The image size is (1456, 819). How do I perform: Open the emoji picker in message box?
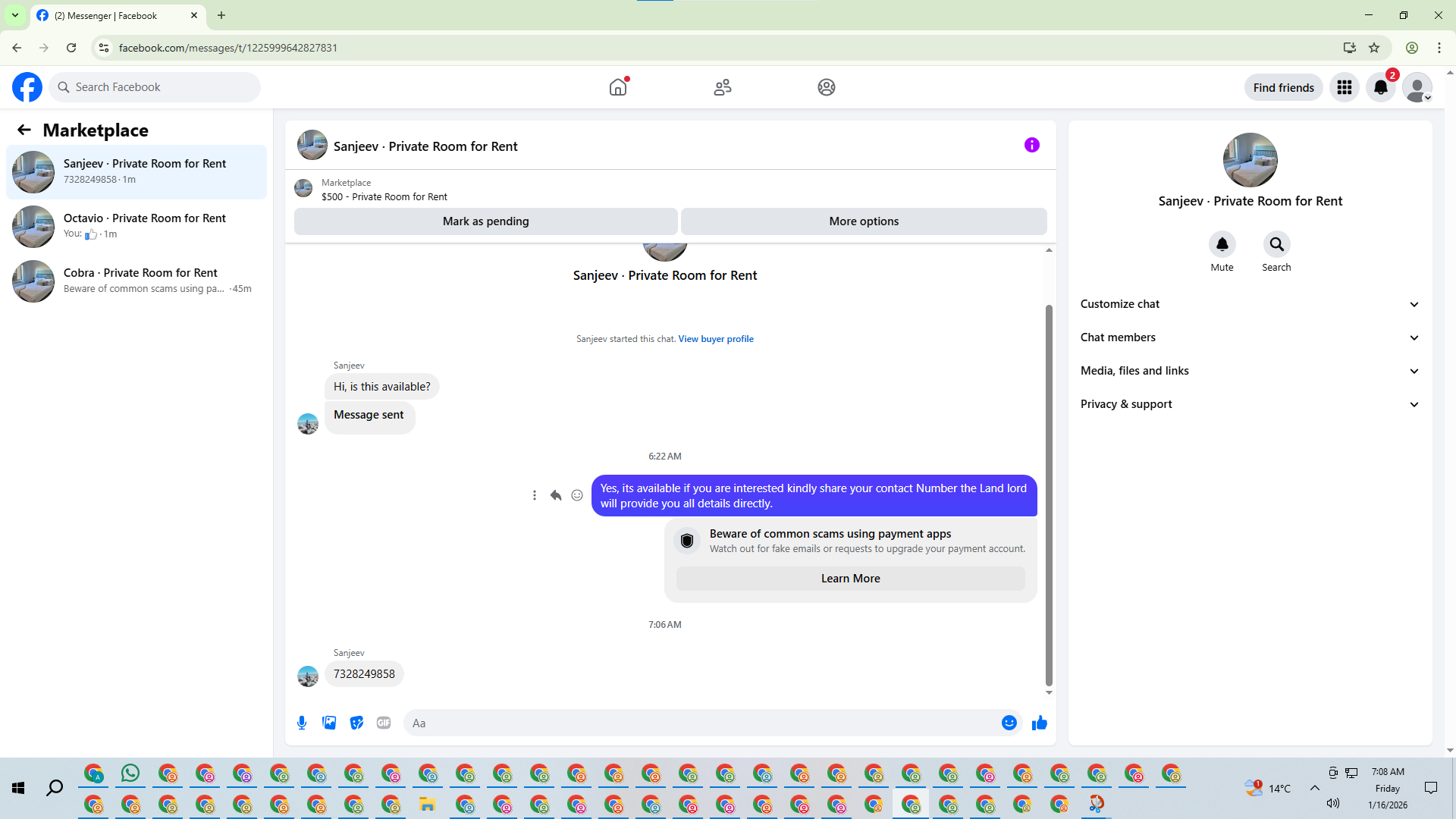click(x=1009, y=723)
